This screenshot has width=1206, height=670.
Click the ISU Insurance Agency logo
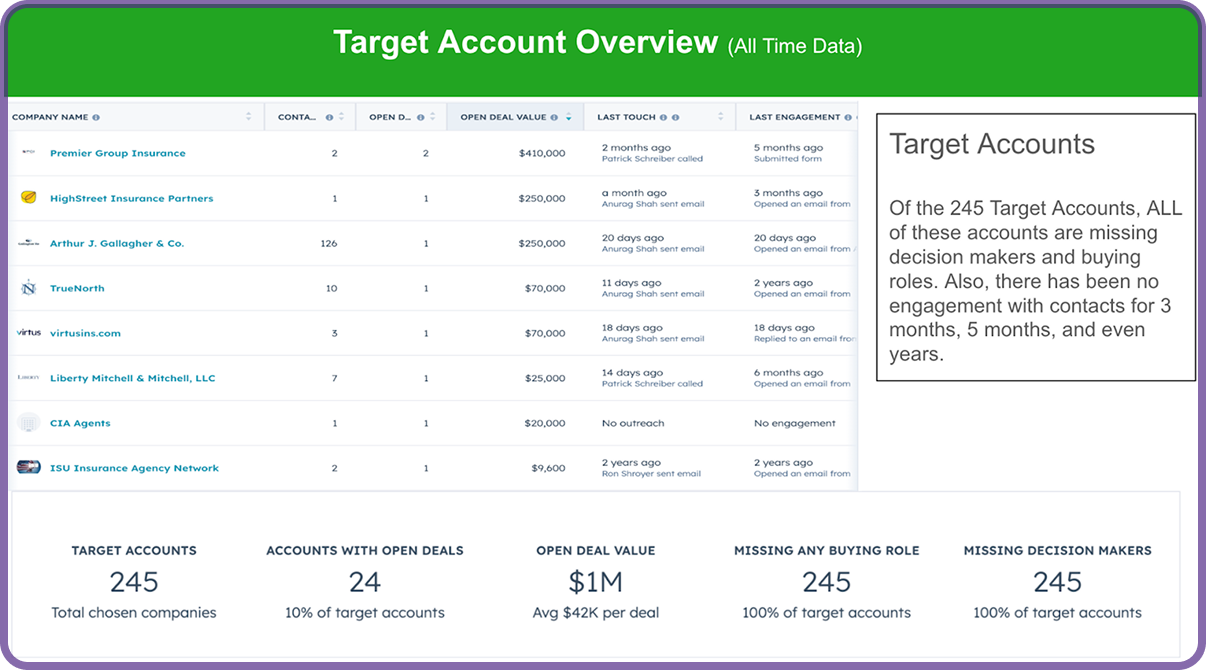pyautogui.click(x=28, y=468)
